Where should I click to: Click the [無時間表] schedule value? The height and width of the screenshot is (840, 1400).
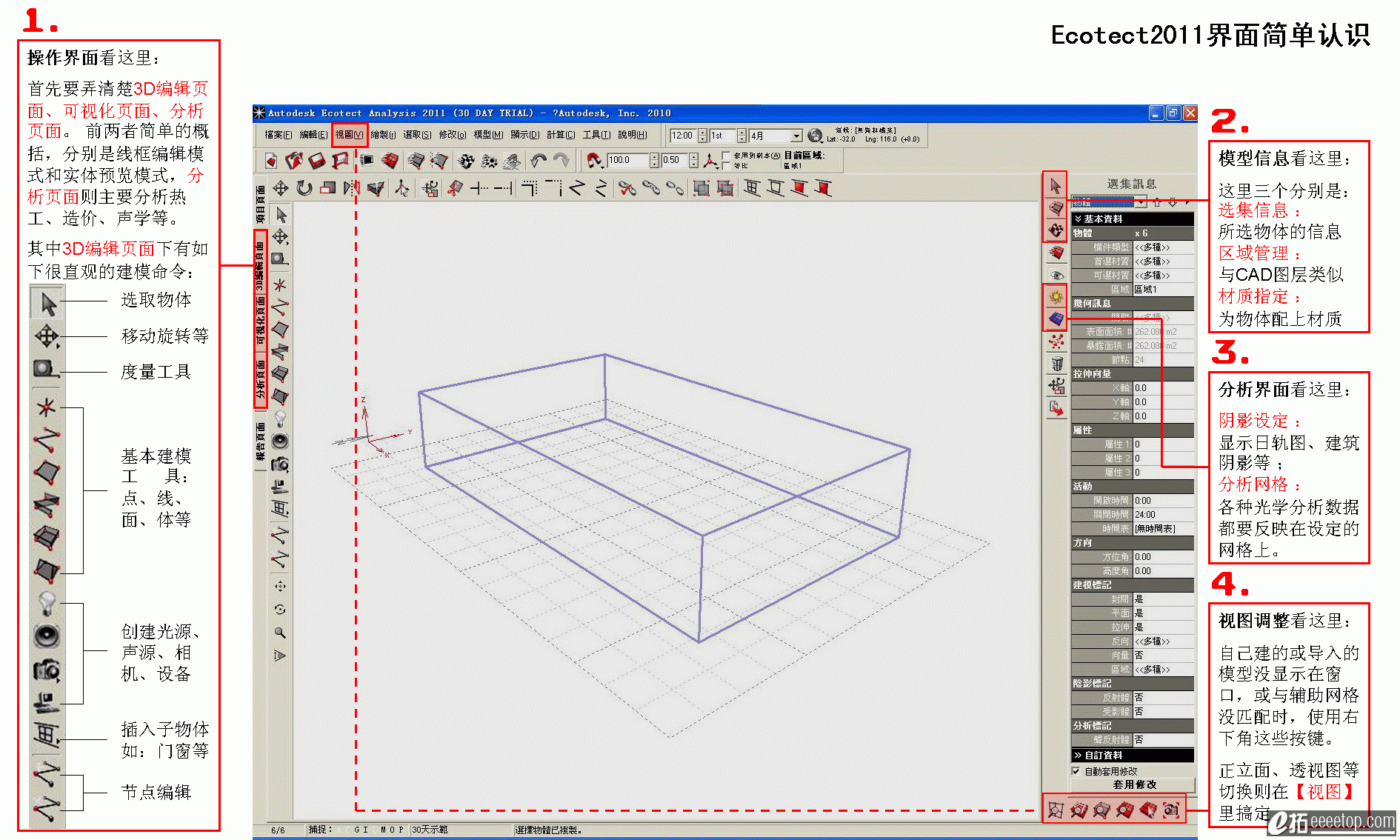(1164, 529)
